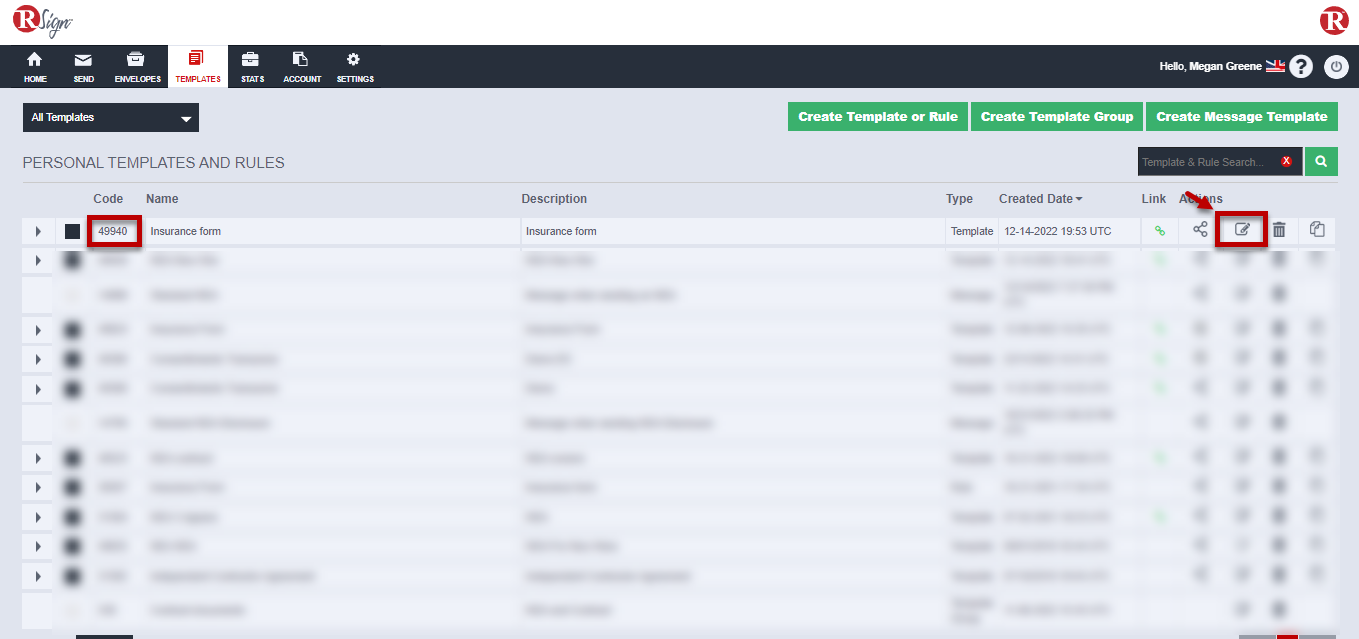Click the edit icon for Insurance form

point(1242,230)
